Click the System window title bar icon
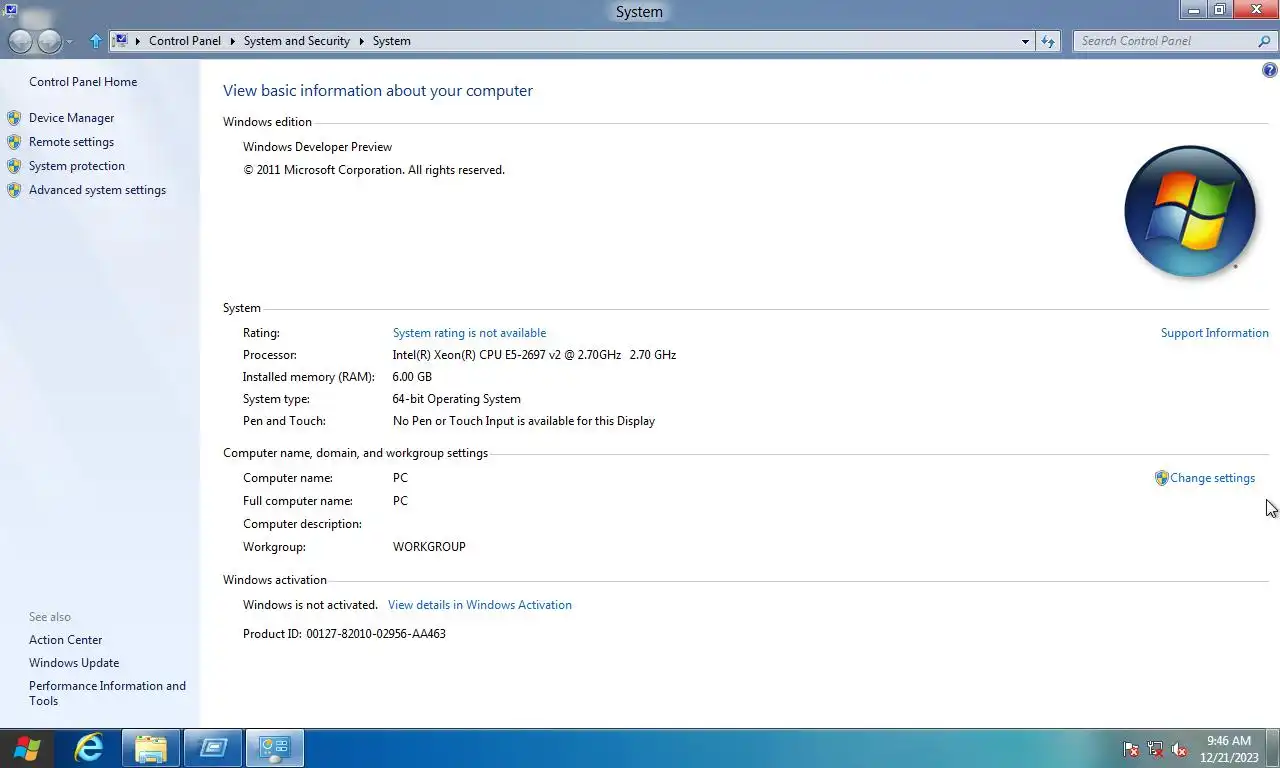This screenshot has height=768, width=1280. coord(10,11)
